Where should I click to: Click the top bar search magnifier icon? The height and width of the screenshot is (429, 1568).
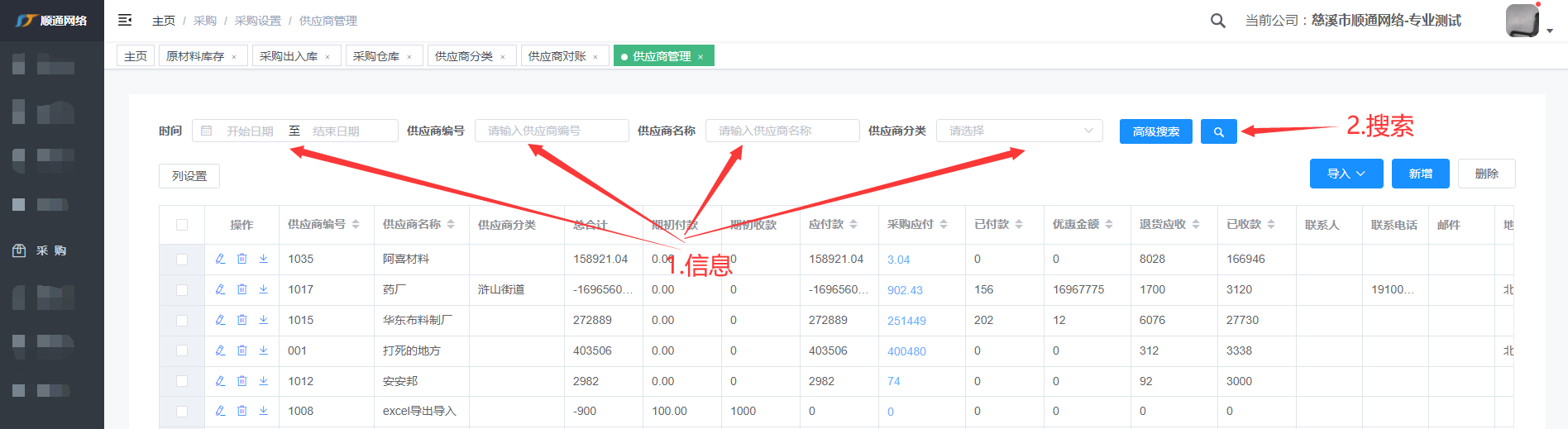[1217, 21]
